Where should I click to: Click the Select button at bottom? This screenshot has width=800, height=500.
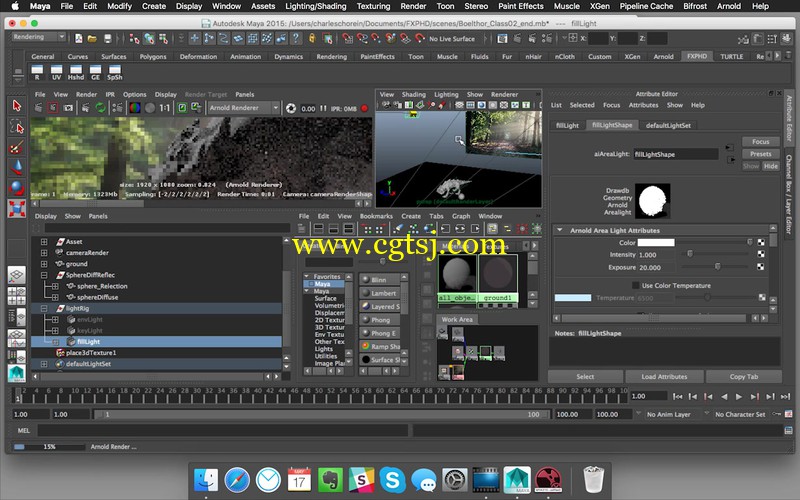click(585, 377)
